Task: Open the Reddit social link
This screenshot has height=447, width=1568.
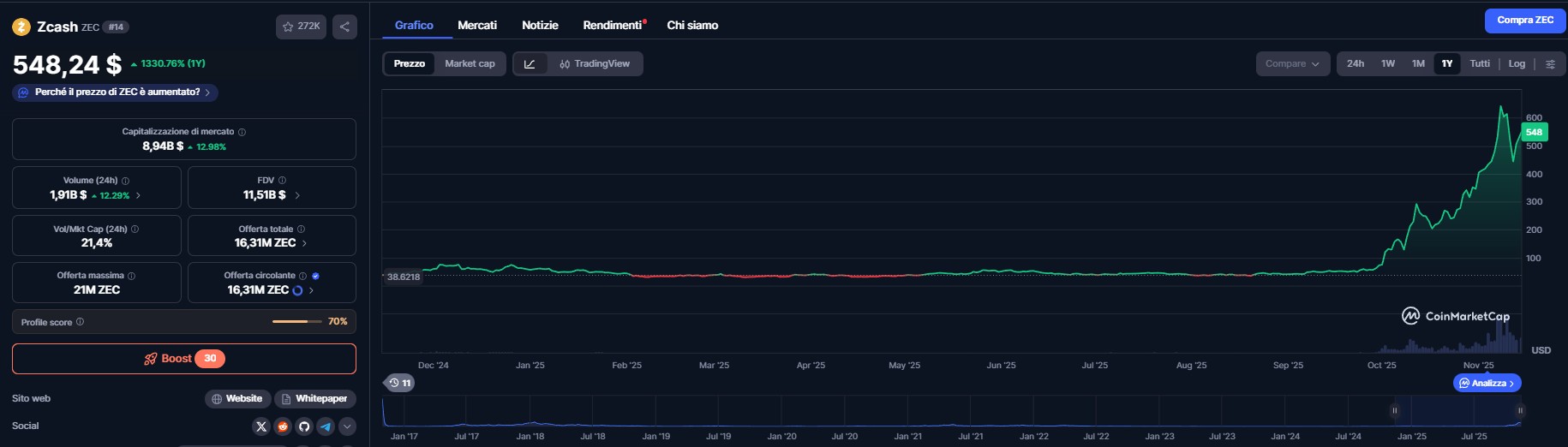Action: pos(283,426)
